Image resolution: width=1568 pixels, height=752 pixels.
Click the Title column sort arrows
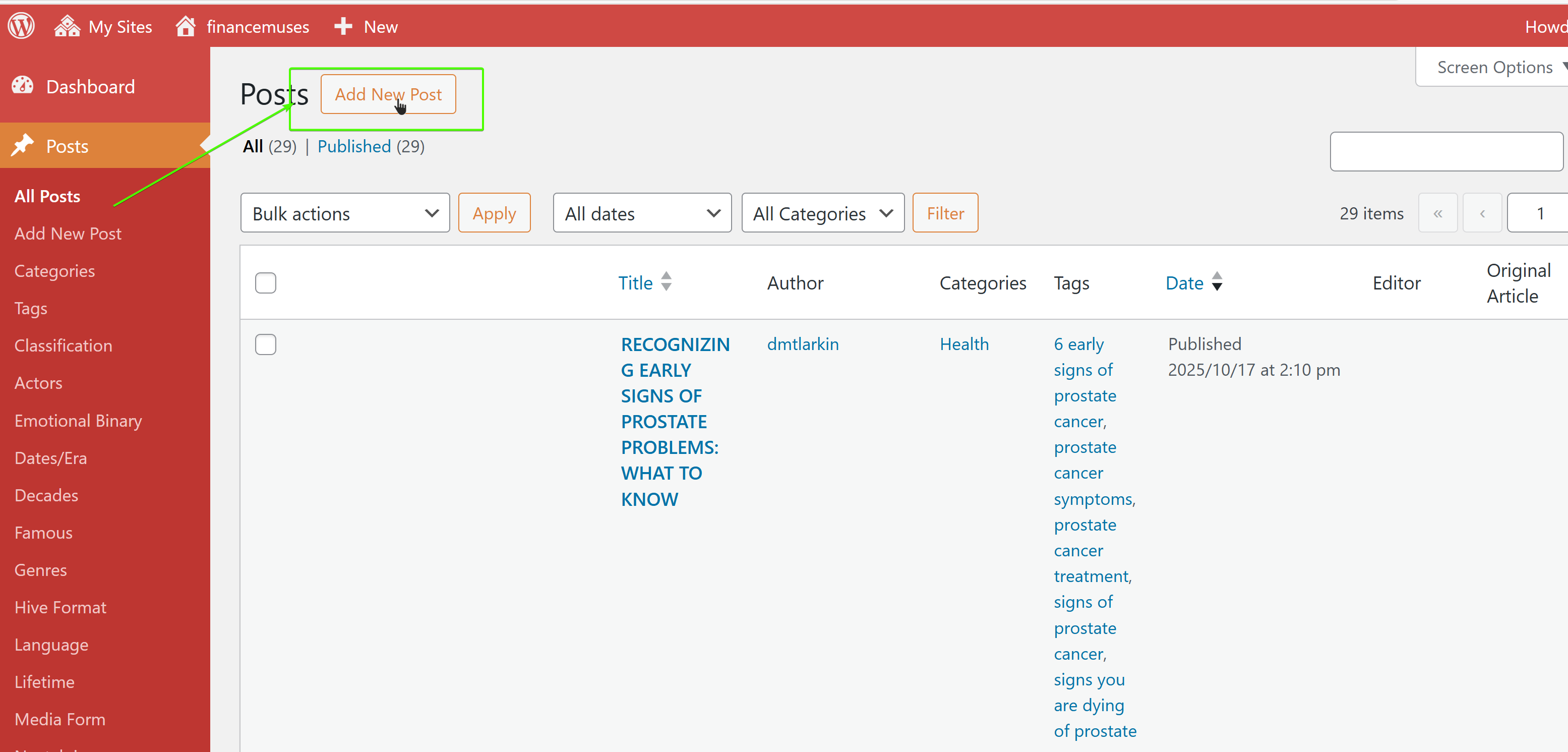[667, 282]
